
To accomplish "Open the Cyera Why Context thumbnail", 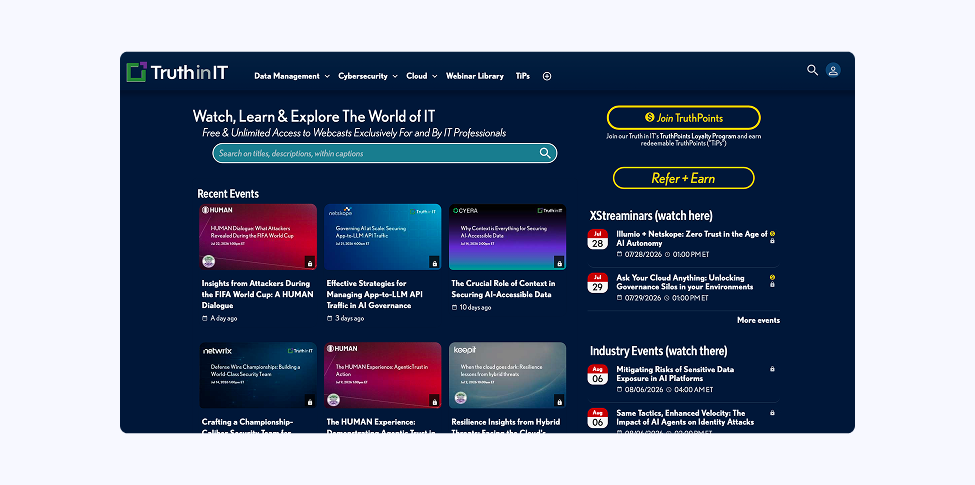I will (507, 237).
